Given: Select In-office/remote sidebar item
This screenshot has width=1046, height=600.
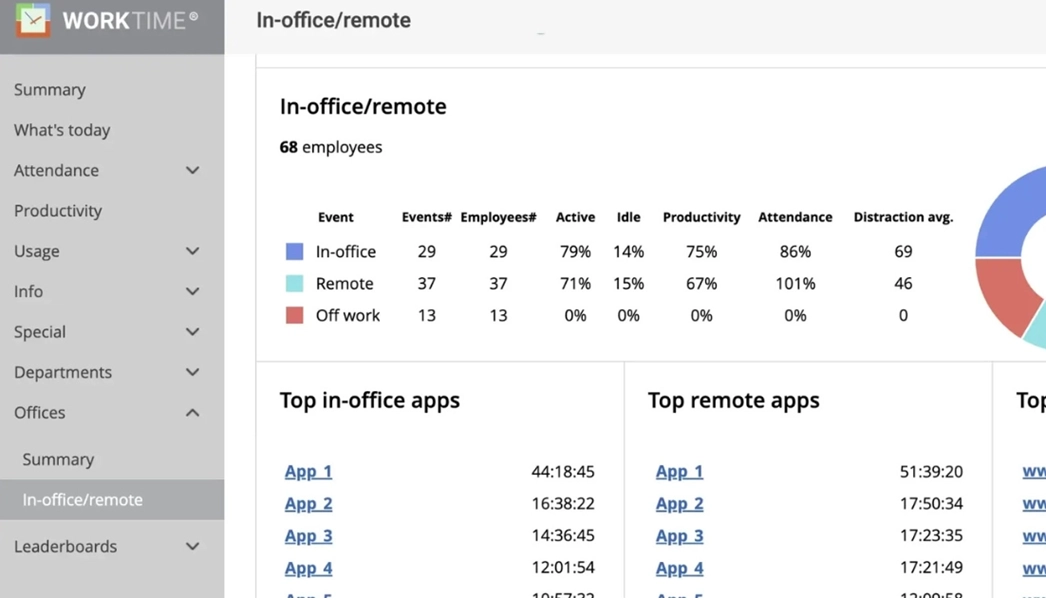Looking at the screenshot, I should coord(83,500).
